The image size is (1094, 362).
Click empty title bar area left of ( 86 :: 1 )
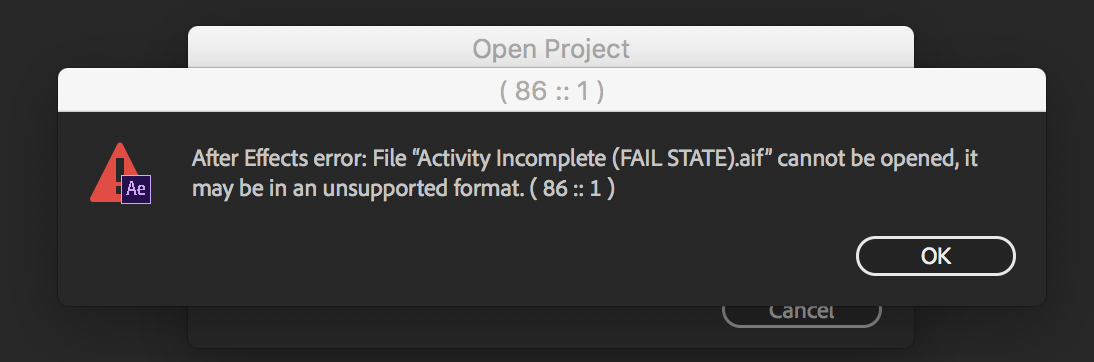[x=279, y=91]
